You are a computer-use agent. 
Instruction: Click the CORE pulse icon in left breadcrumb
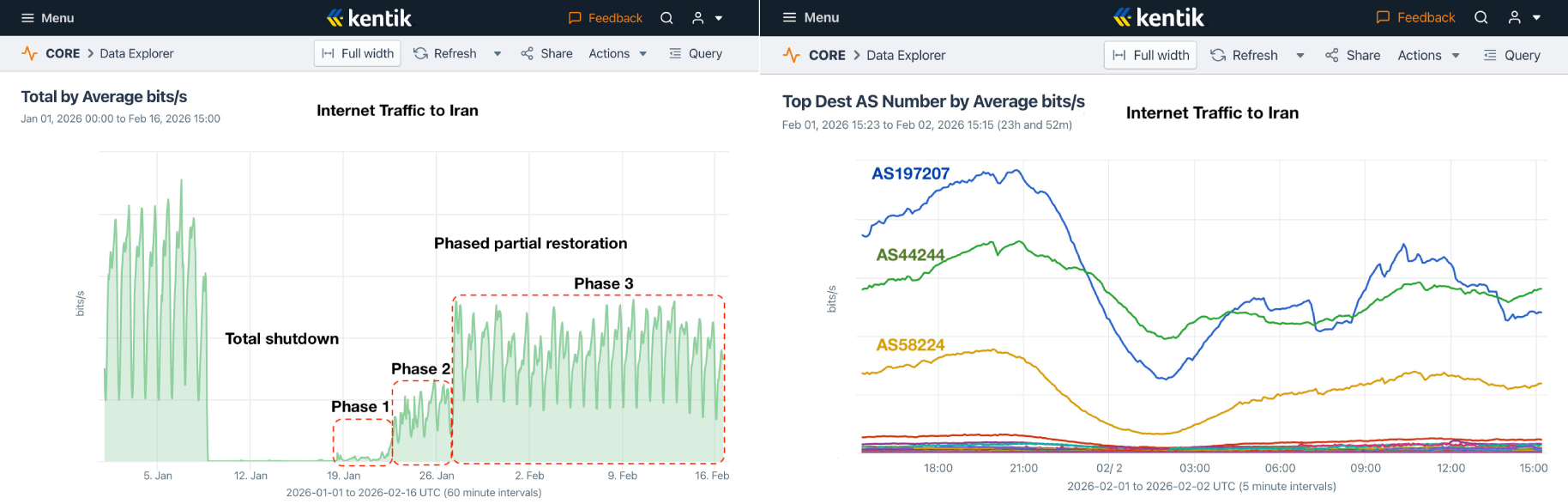click(30, 53)
